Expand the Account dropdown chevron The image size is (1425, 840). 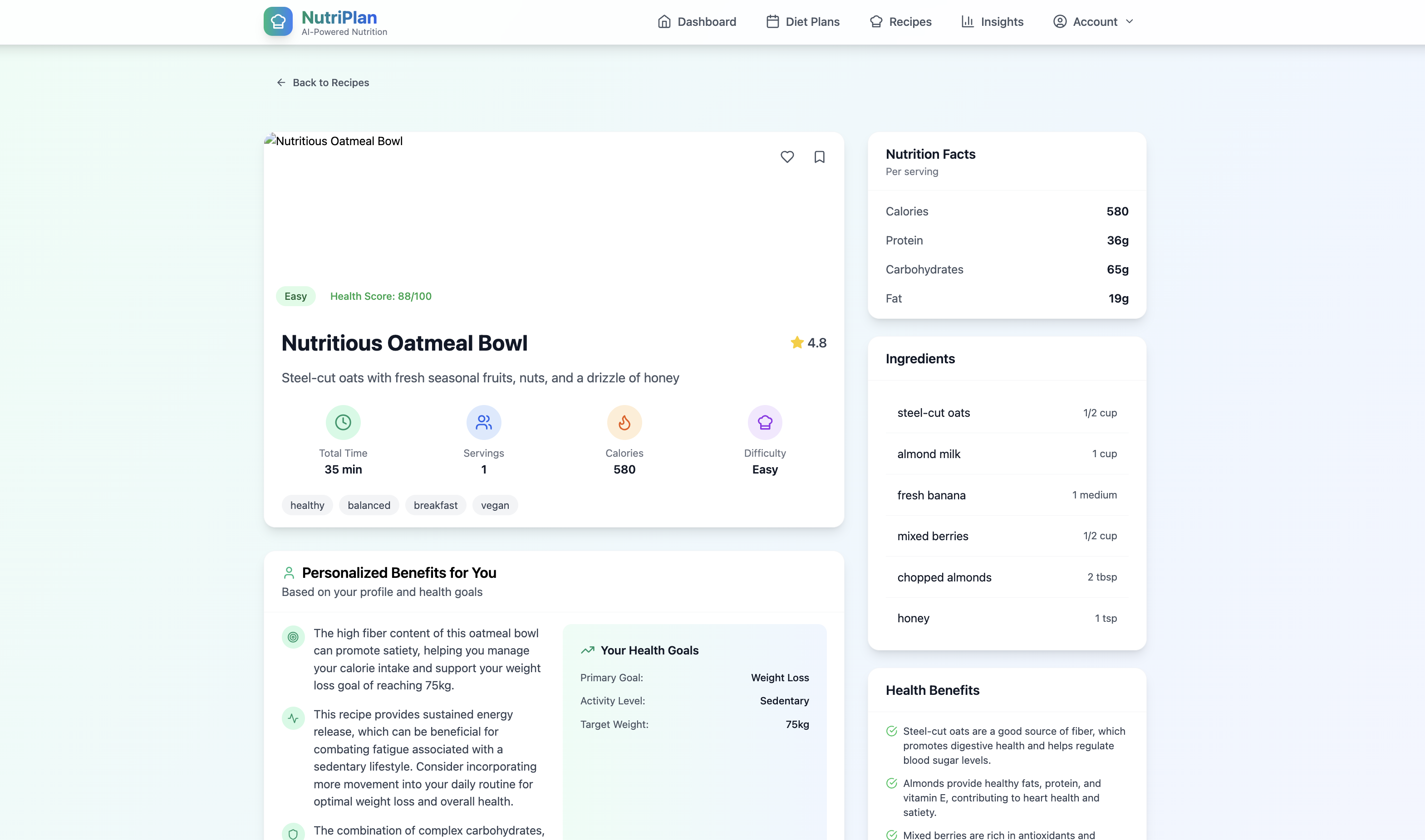(x=1130, y=21)
